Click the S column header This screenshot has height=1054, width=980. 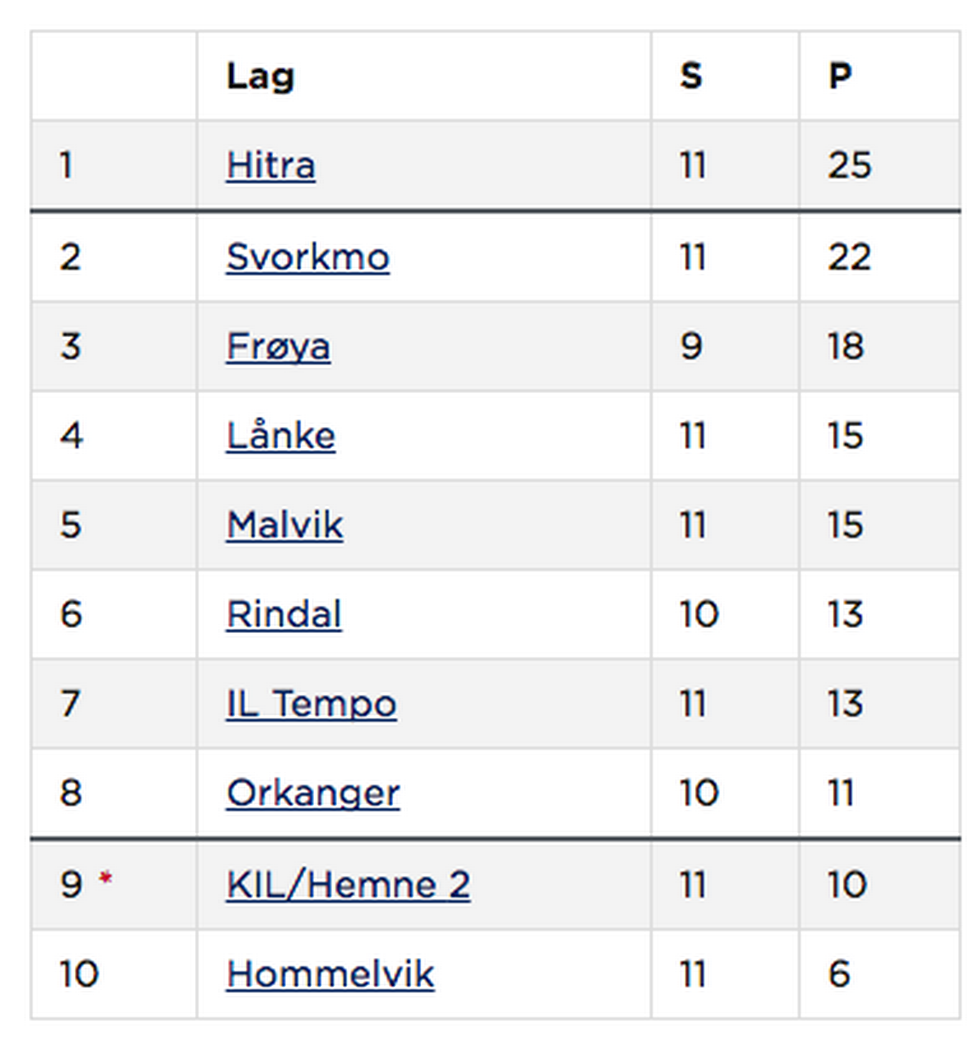[x=691, y=76]
